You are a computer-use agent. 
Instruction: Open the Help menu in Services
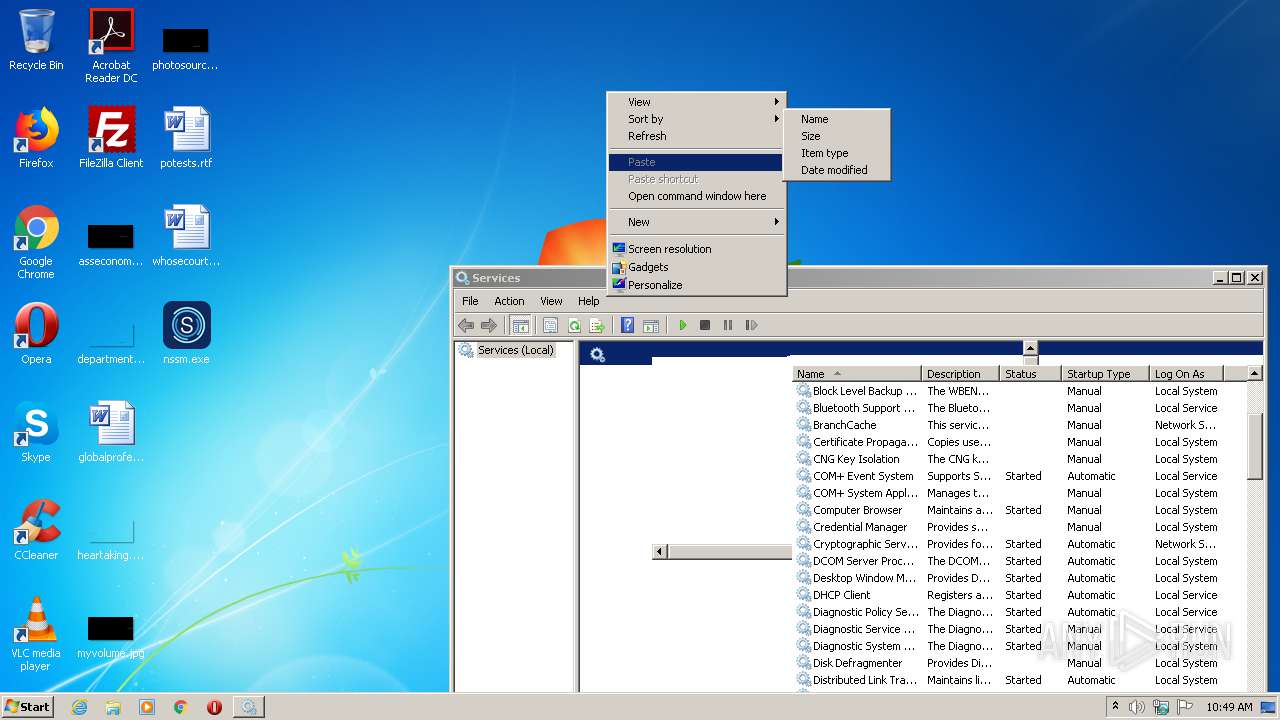click(589, 301)
